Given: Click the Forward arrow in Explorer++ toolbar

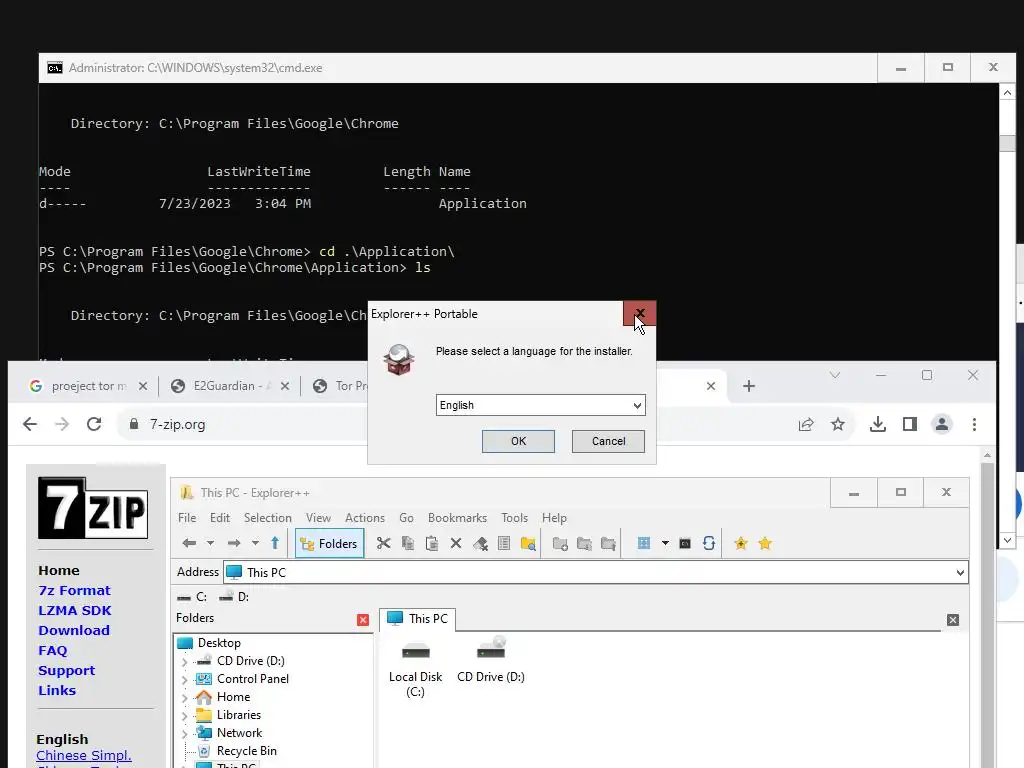Looking at the screenshot, I should (x=234, y=543).
